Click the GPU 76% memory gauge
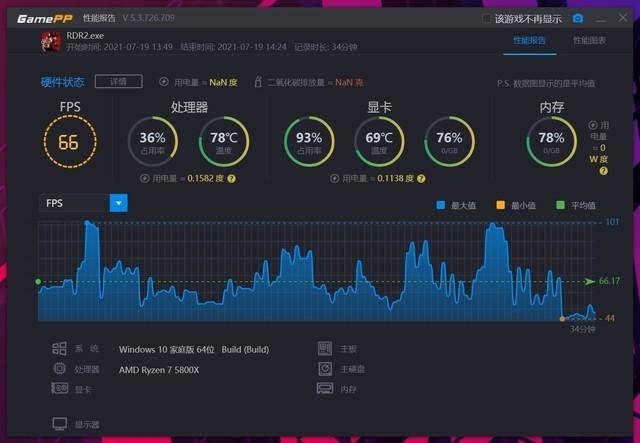The height and width of the screenshot is (443, 640). pyautogui.click(x=449, y=142)
